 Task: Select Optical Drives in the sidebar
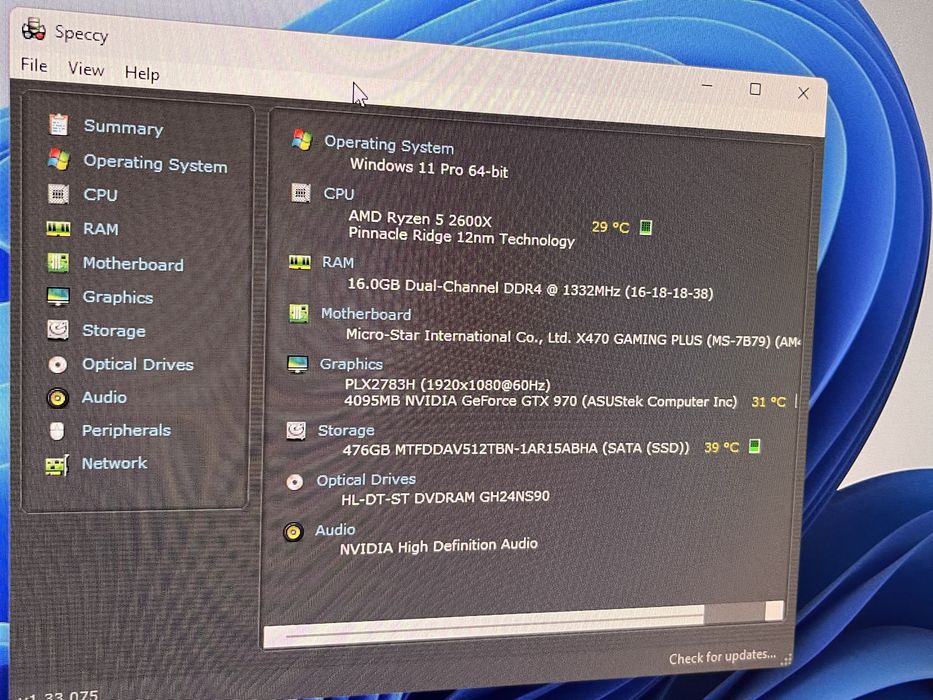click(137, 364)
